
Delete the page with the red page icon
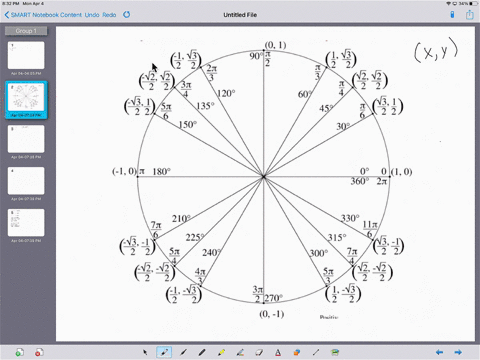pos(39,352)
